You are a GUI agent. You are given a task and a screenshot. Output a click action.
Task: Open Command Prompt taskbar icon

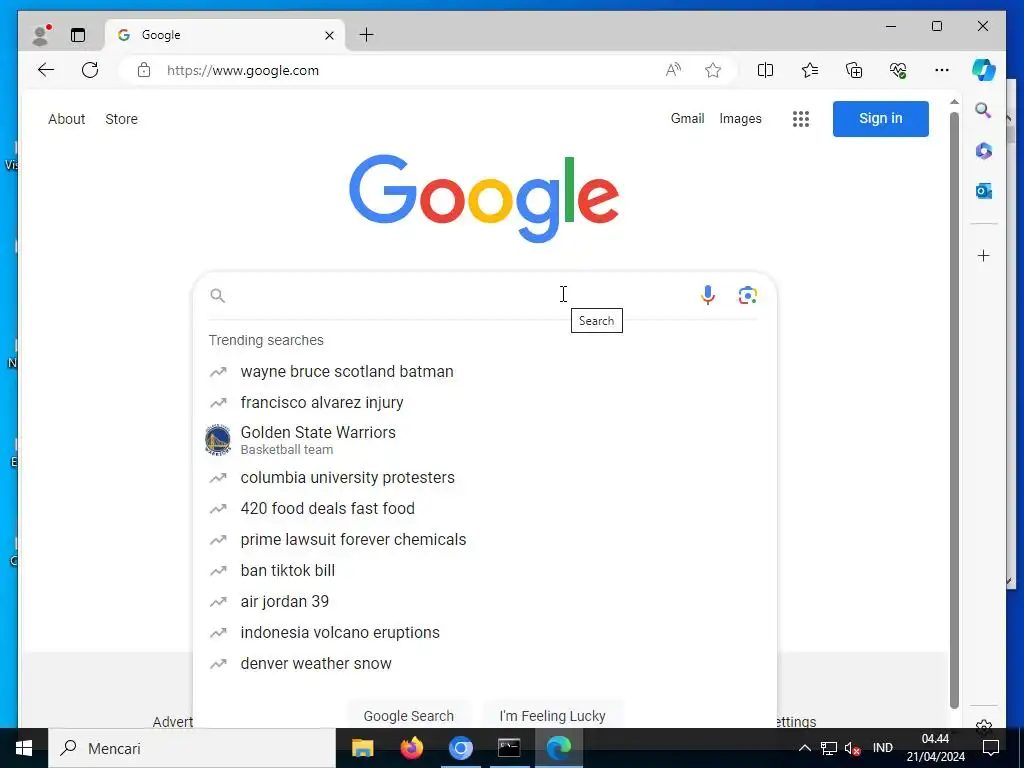[x=509, y=748]
